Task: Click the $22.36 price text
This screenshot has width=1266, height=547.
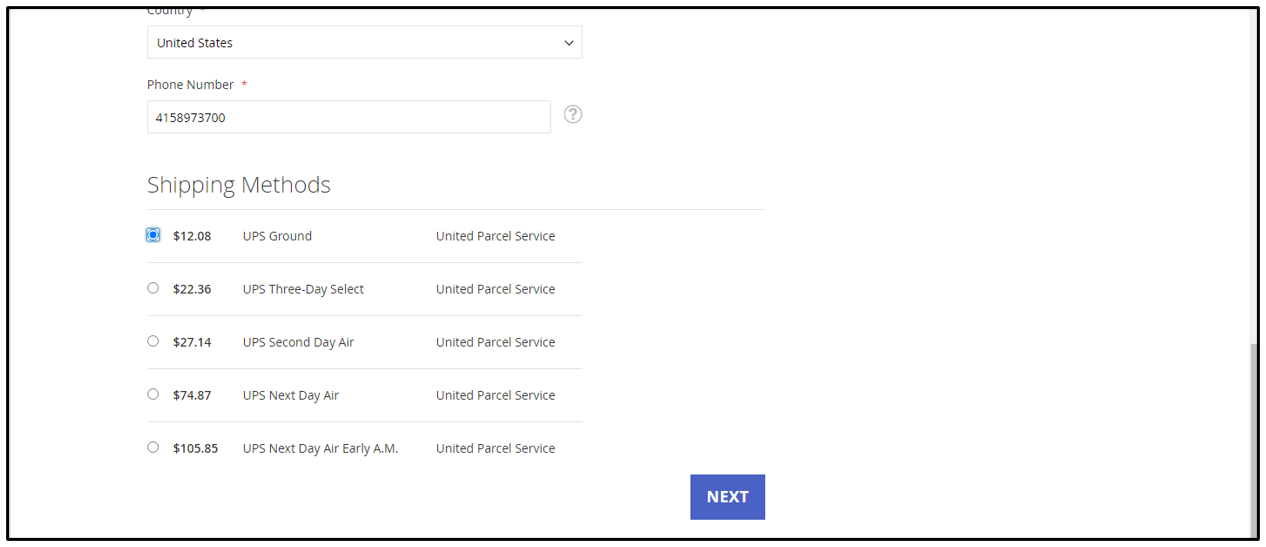Action: (x=192, y=289)
